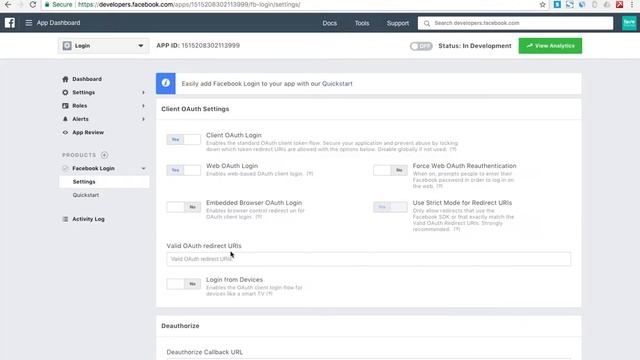Image resolution: width=640 pixels, height=360 pixels.
Task: Click the search magnifier icon
Action: [x=427, y=23]
